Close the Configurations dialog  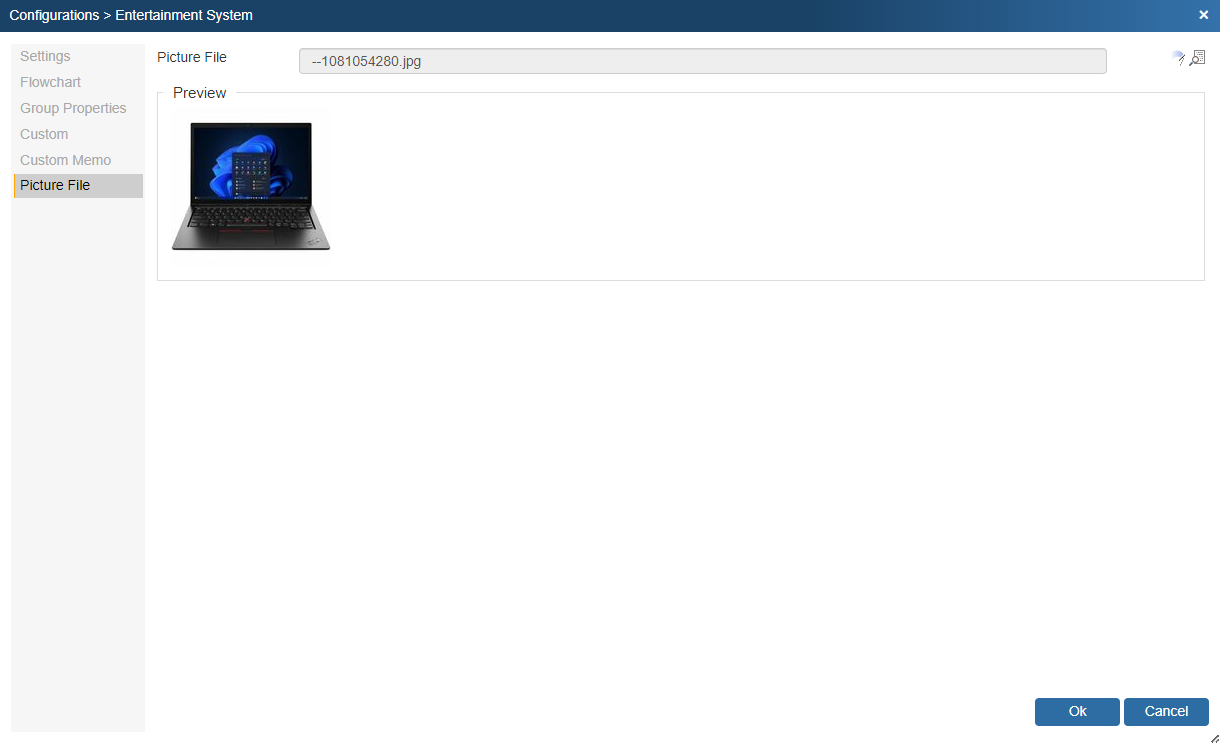click(1203, 15)
